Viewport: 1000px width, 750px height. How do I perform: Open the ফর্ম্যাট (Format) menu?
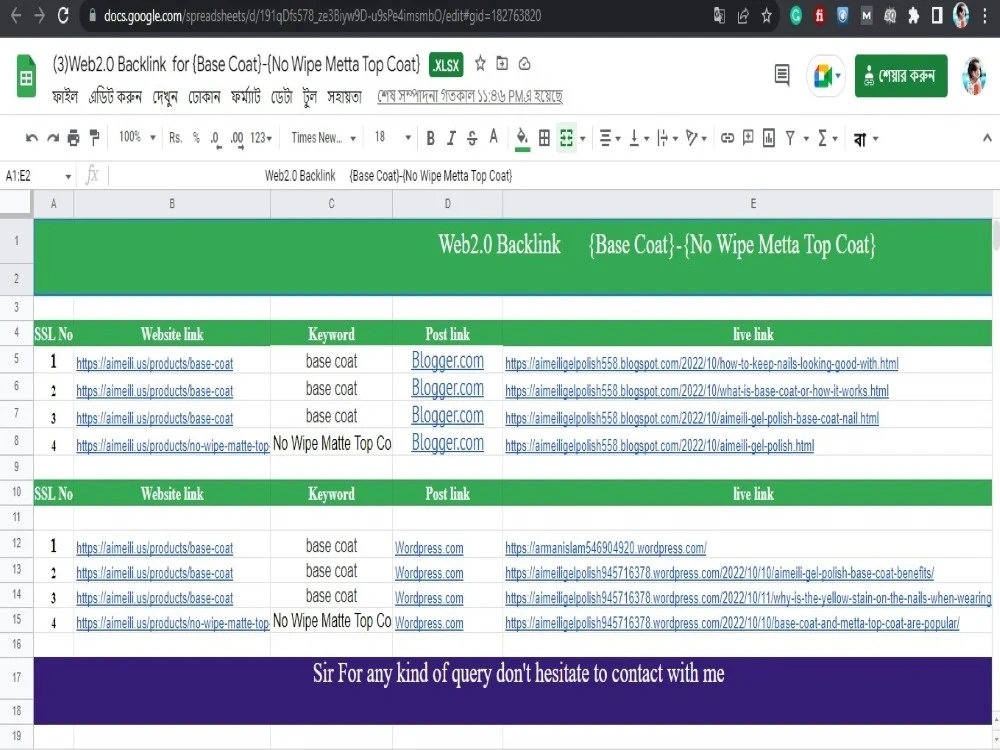246,96
